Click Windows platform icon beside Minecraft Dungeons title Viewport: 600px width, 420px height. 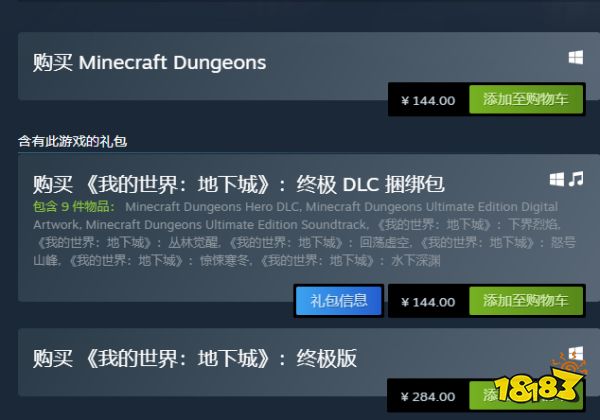pyautogui.click(x=576, y=57)
